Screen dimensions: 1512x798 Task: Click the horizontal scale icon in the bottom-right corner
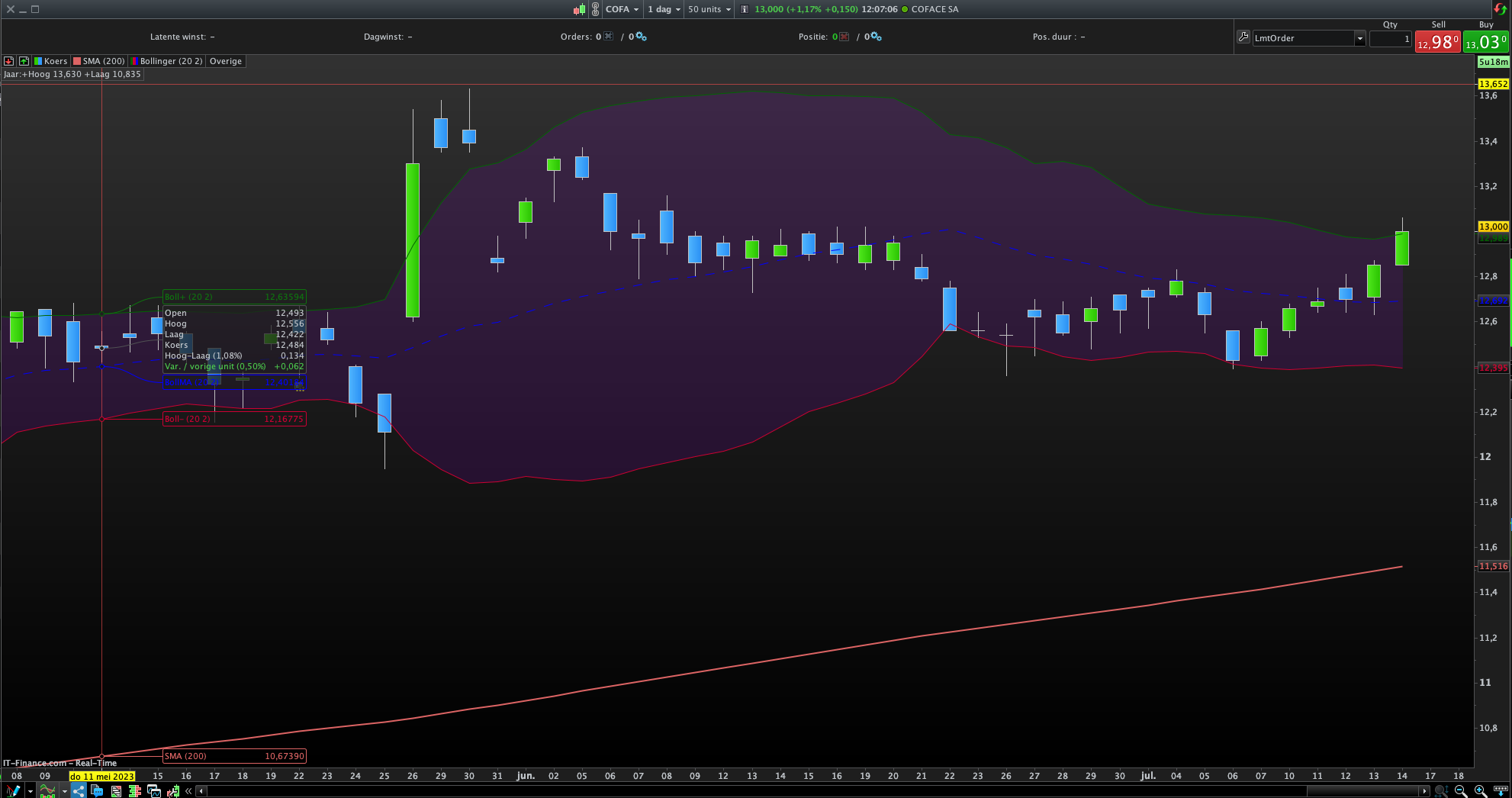tap(1500, 791)
